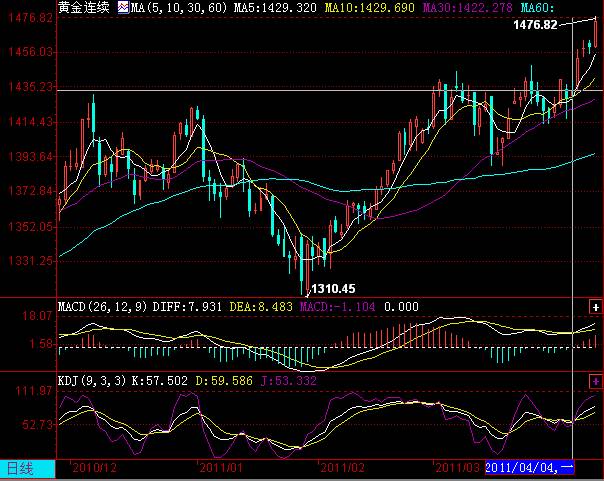Image resolution: width=604 pixels, height=481 pixels.
Task: Select the 日线 daily period tab
Action: (27, 469)
